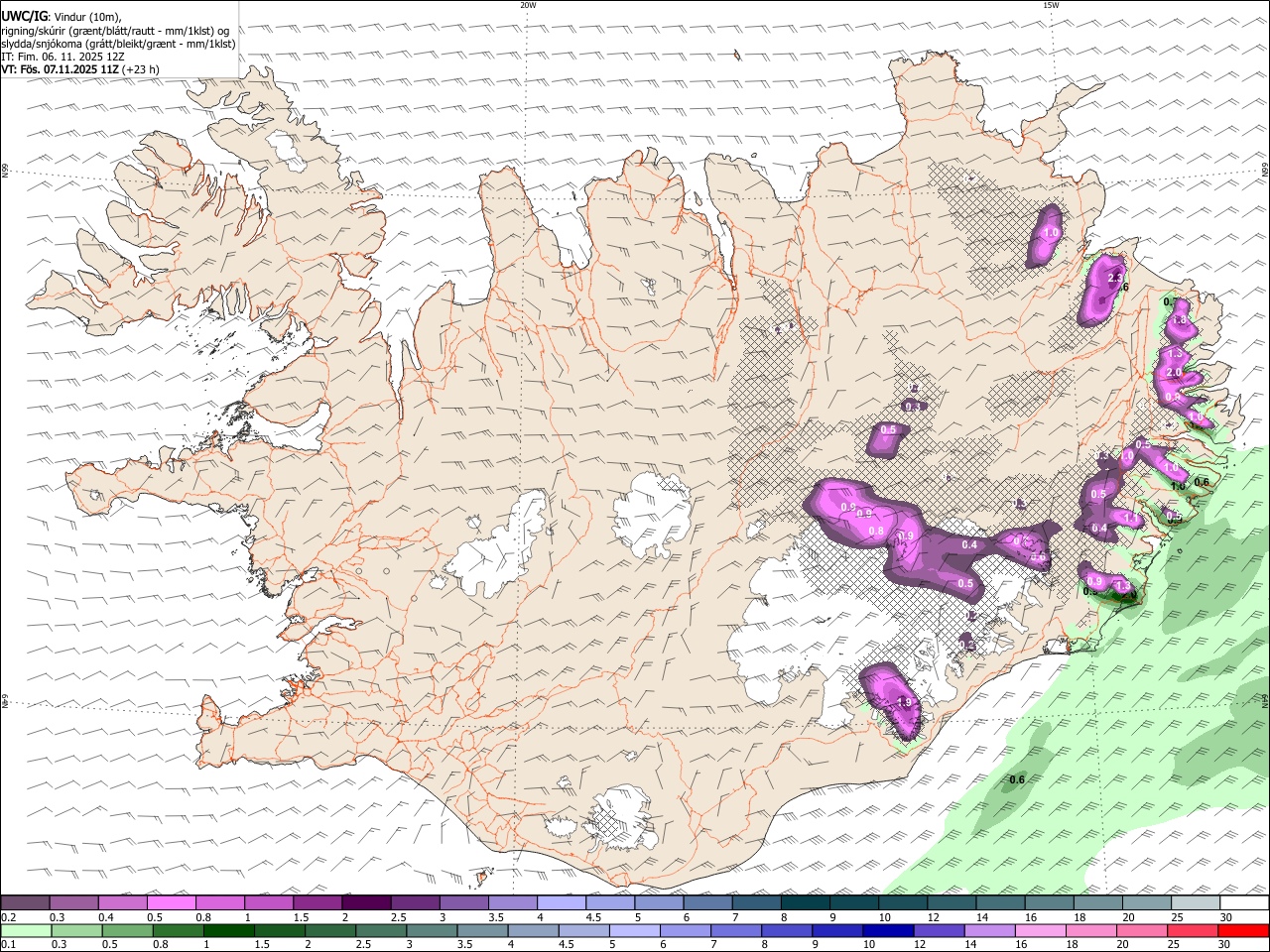
Task: Click the bottom legend row '30' label
Action: [x=1225, y=945]
